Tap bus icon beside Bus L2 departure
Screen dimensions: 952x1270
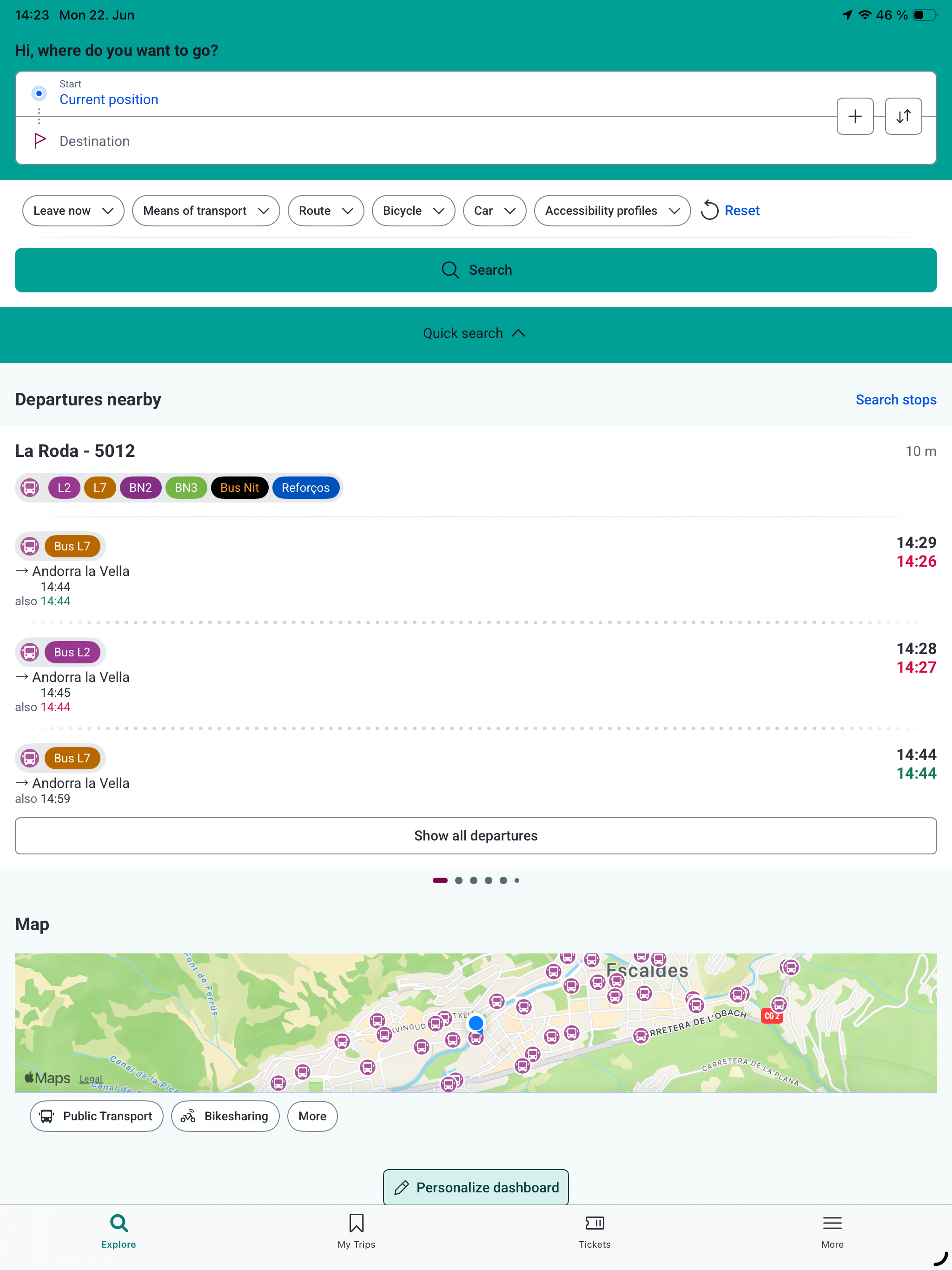pyautogui.click(x=30, y=652)
